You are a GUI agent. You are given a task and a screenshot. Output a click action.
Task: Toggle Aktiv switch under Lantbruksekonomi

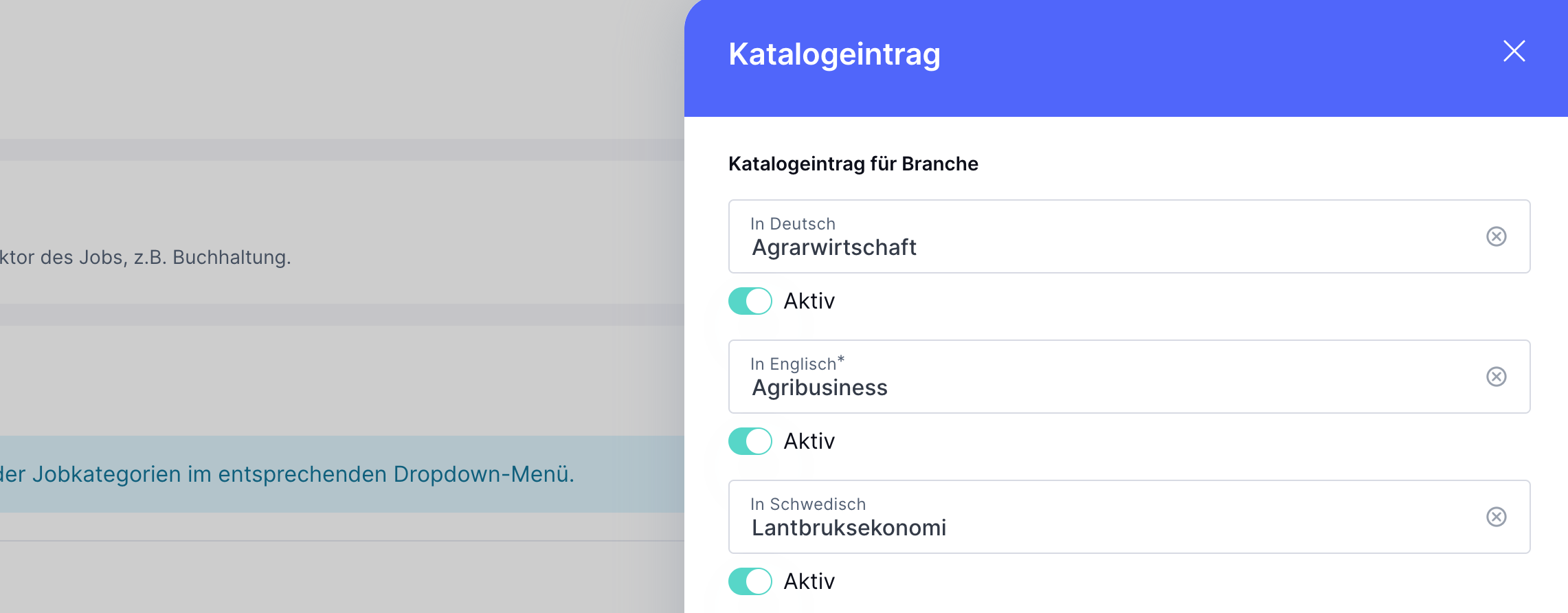point(750,581)
